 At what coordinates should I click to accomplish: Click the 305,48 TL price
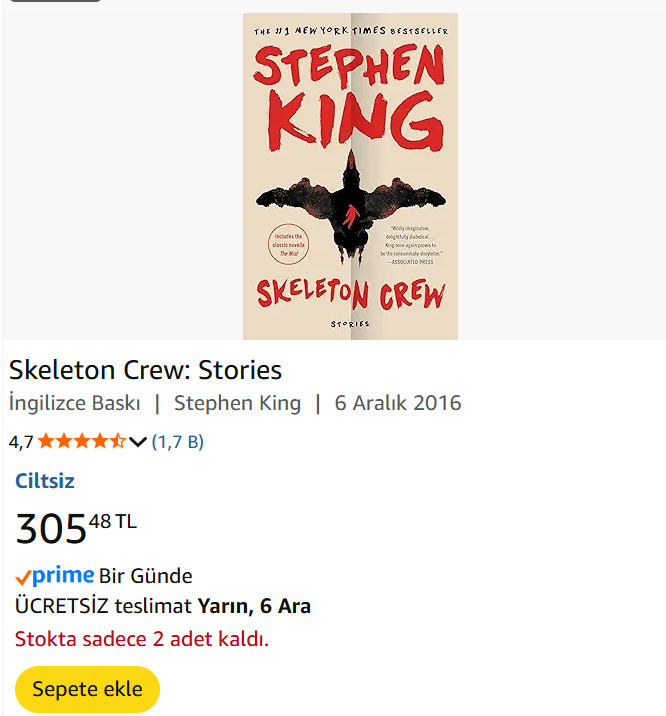[76, 527]
